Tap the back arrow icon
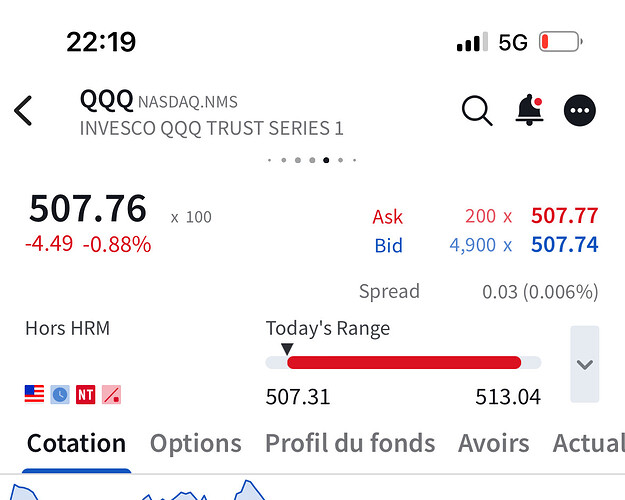Viewport: 625px width, 500px height. pyautogui.click(x=23, y=111)
